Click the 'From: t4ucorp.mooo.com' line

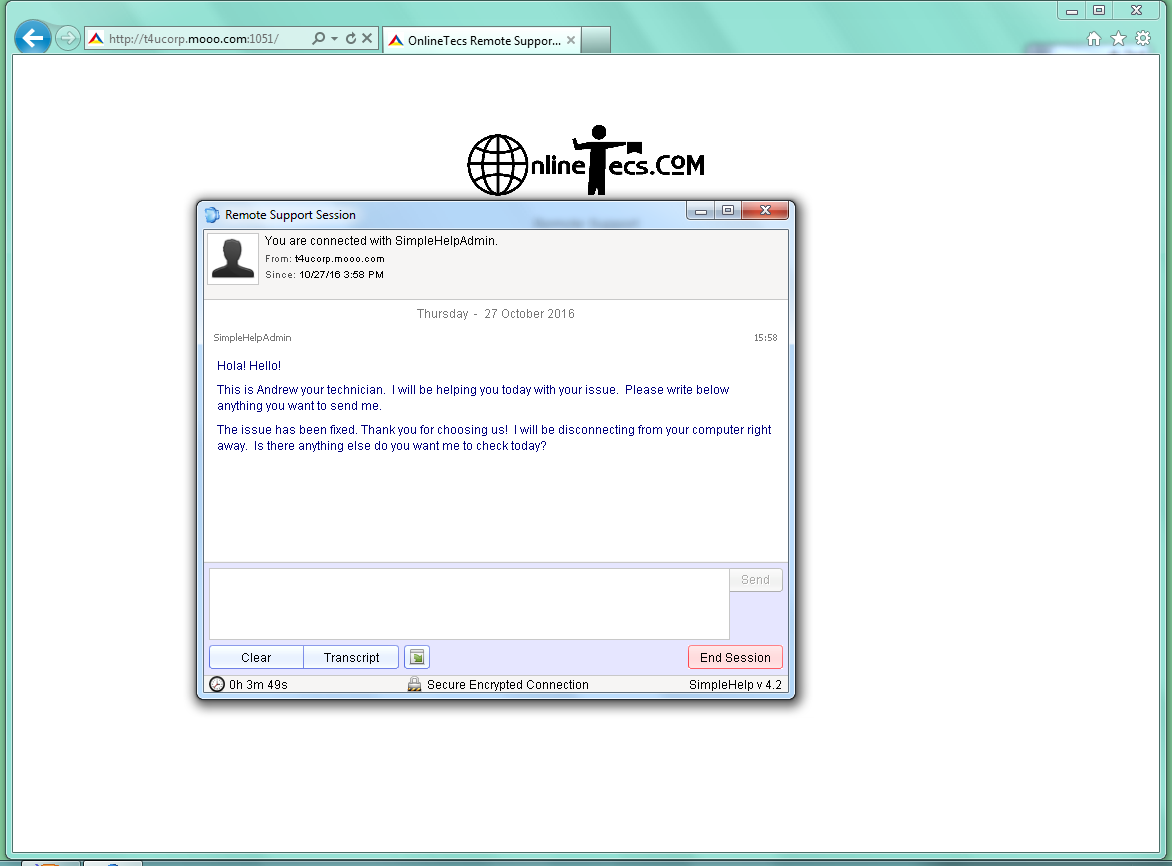click(x=324, y=259)
